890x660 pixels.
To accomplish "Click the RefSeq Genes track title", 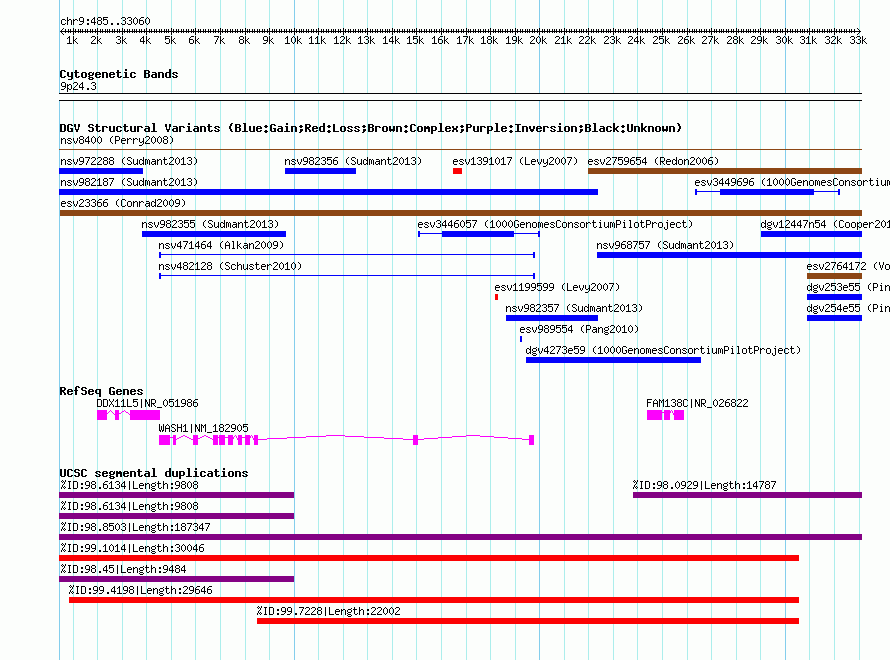I will coord(101,391).
